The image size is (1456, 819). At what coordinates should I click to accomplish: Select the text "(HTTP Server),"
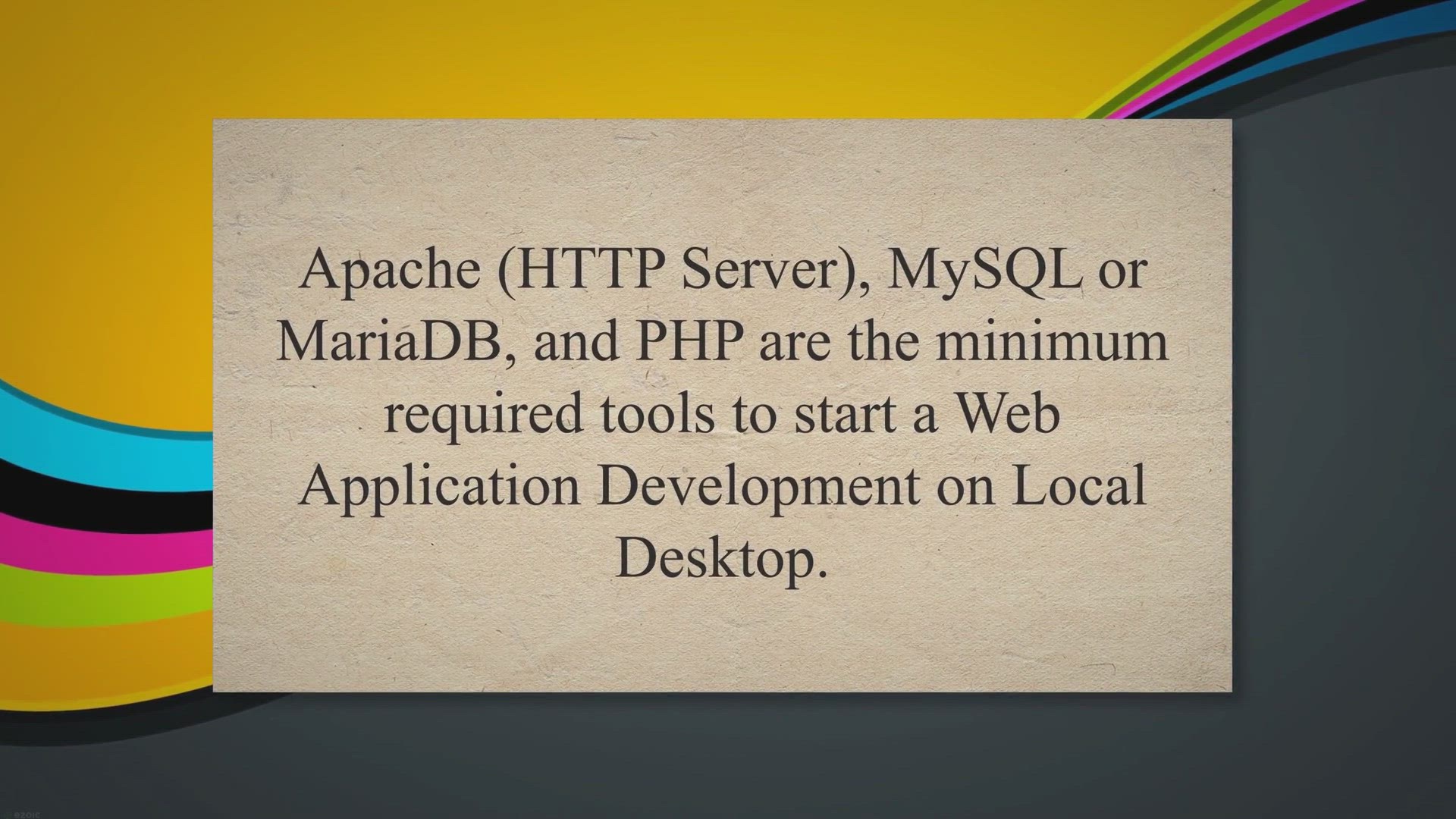[683, 270]
